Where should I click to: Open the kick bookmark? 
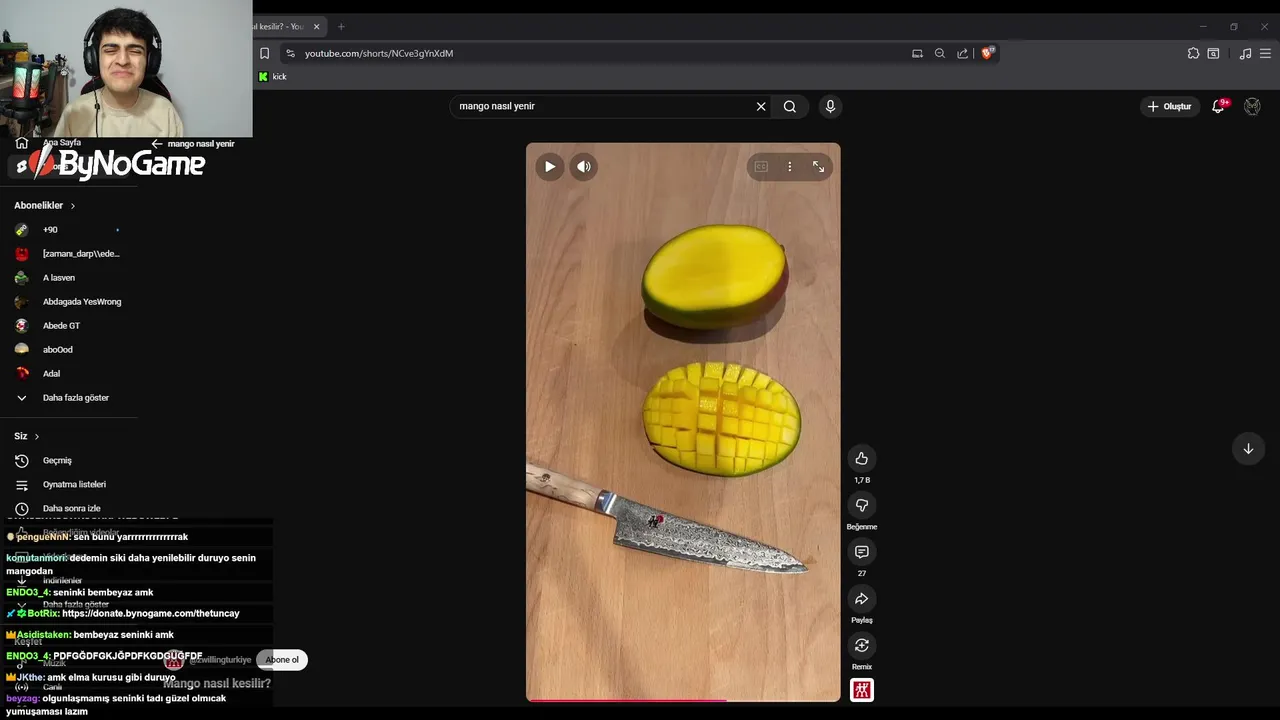(272, 77)
